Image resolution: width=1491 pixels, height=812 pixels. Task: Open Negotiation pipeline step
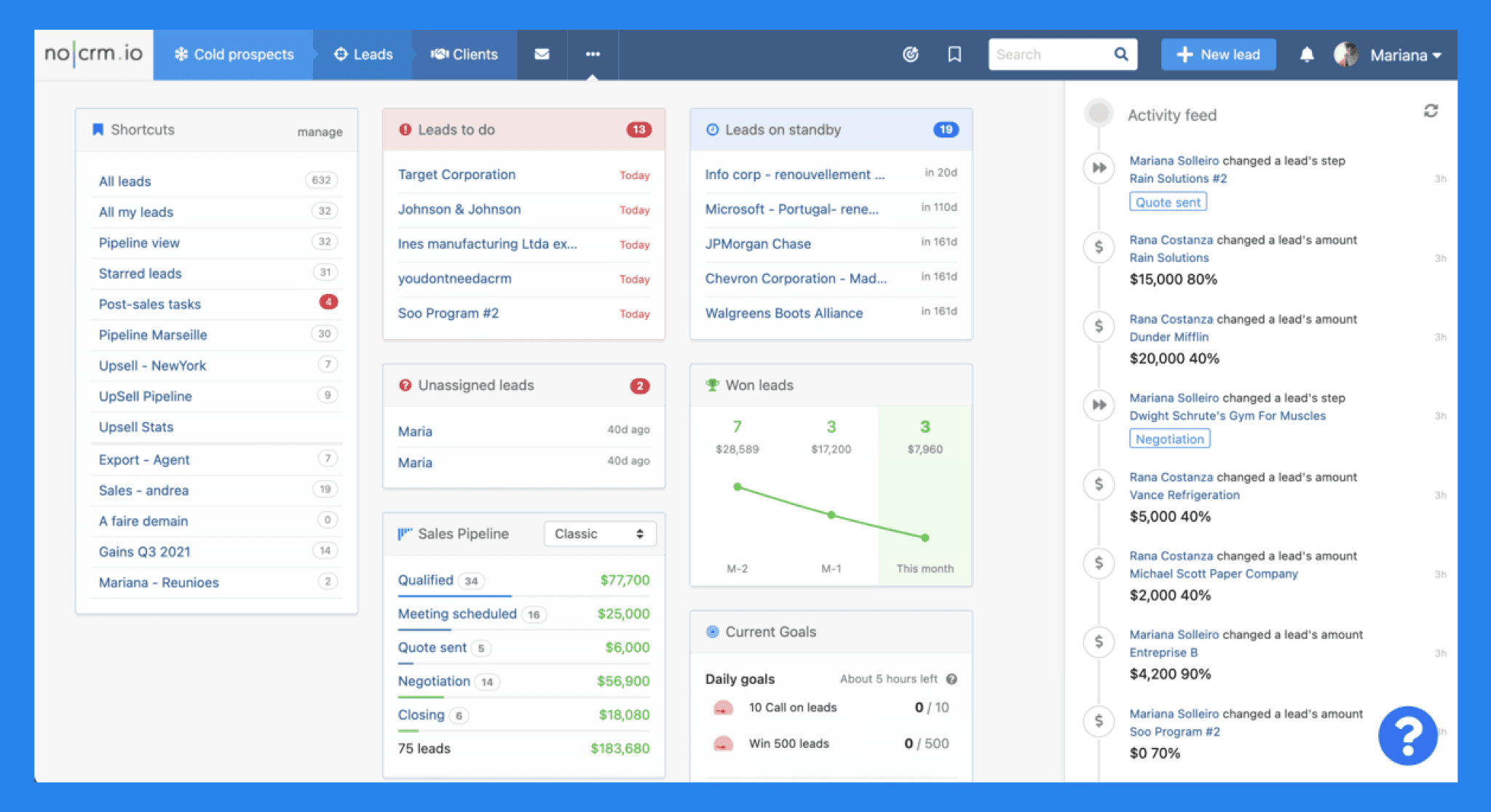[x=434, y=681]
